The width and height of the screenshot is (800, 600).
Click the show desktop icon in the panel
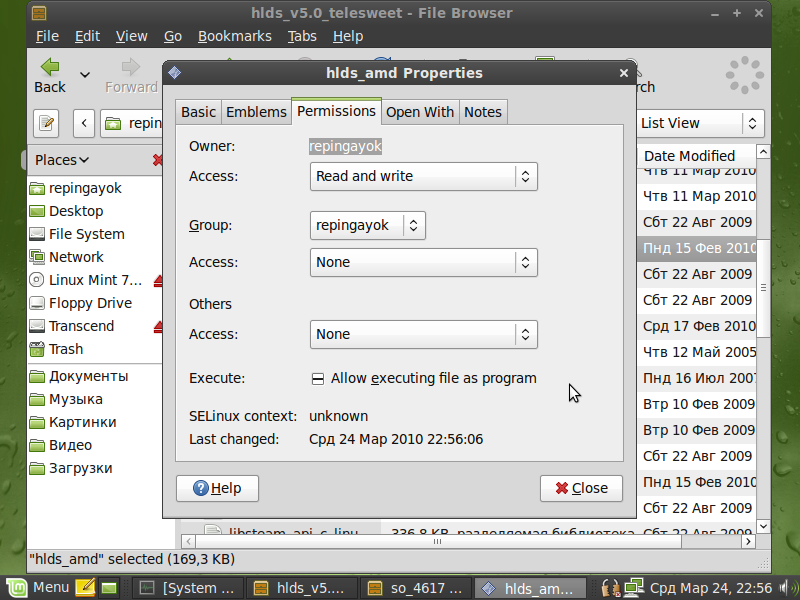pyautogui.click(x=109, y=588)
